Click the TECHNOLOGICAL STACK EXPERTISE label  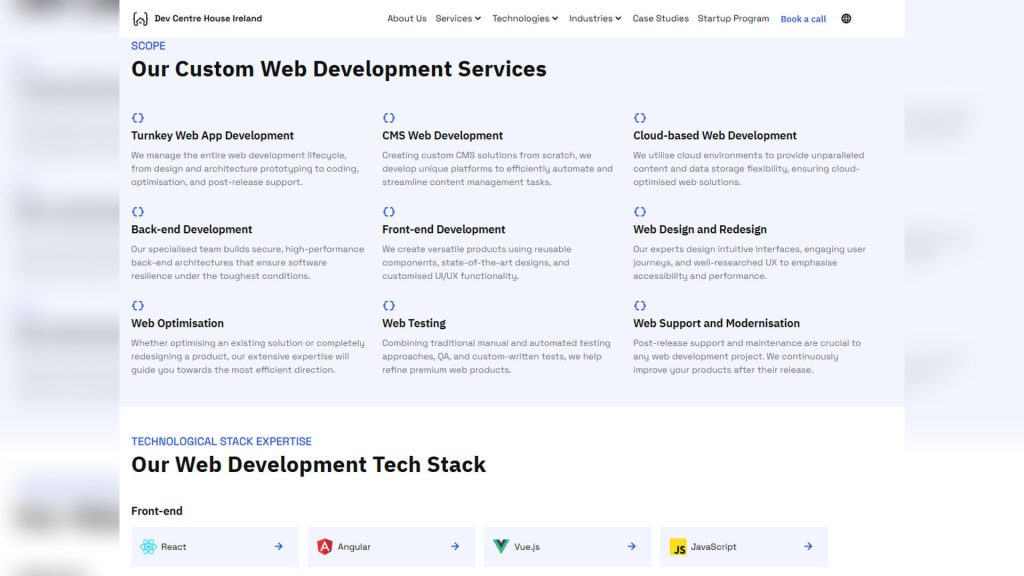221,441
